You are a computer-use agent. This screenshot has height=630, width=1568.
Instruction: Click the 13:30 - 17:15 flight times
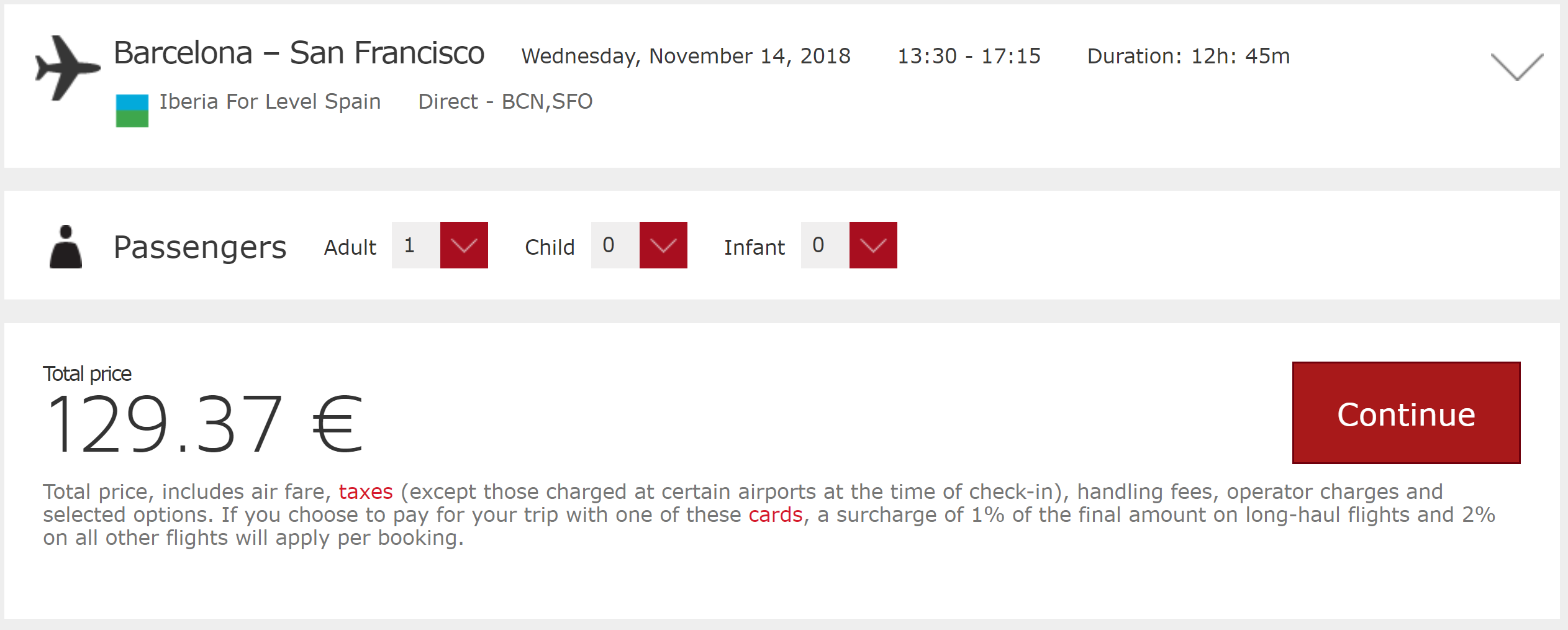click(969, 56)
